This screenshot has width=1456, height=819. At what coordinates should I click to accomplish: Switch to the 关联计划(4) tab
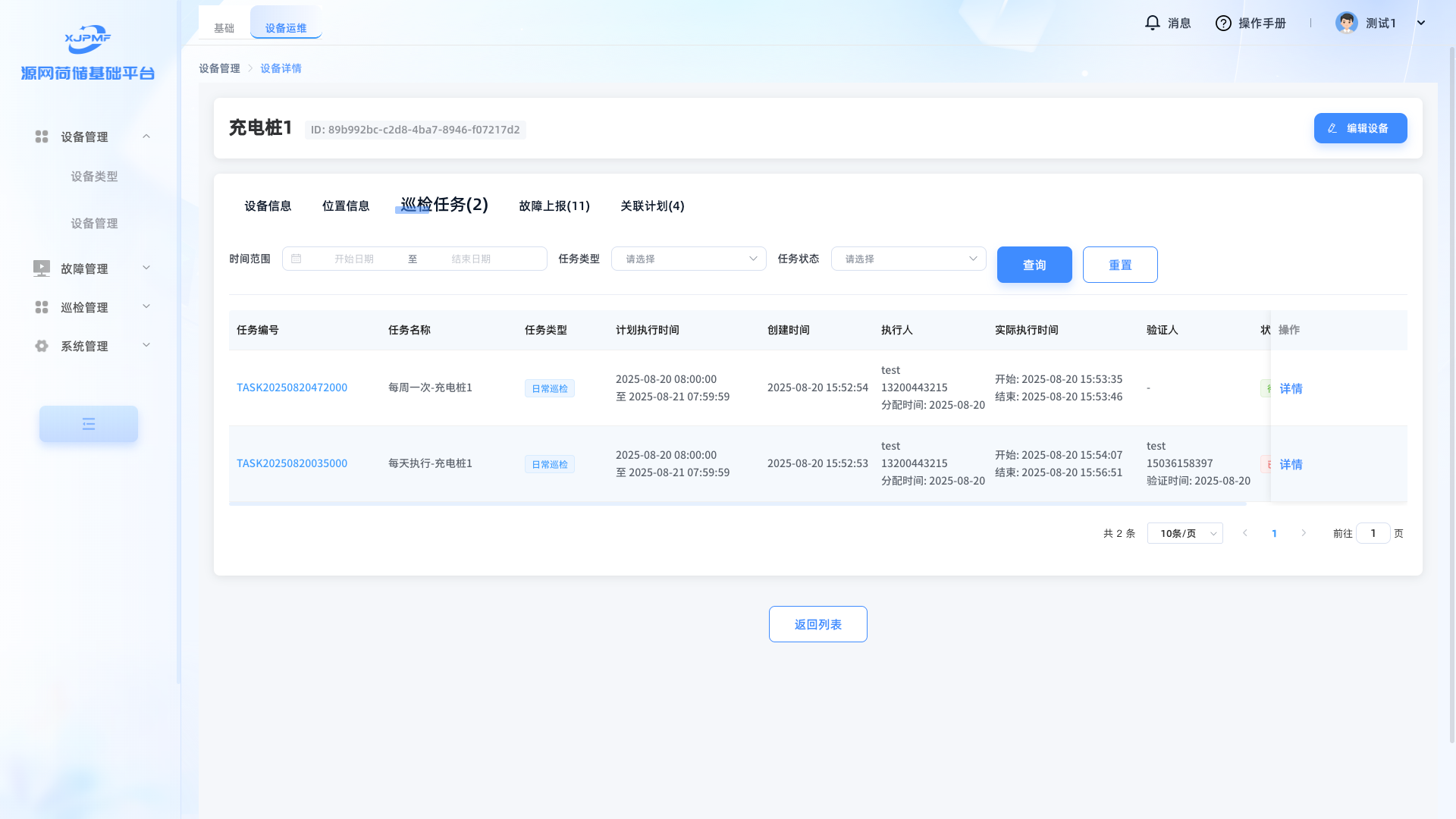pos(652,206)
